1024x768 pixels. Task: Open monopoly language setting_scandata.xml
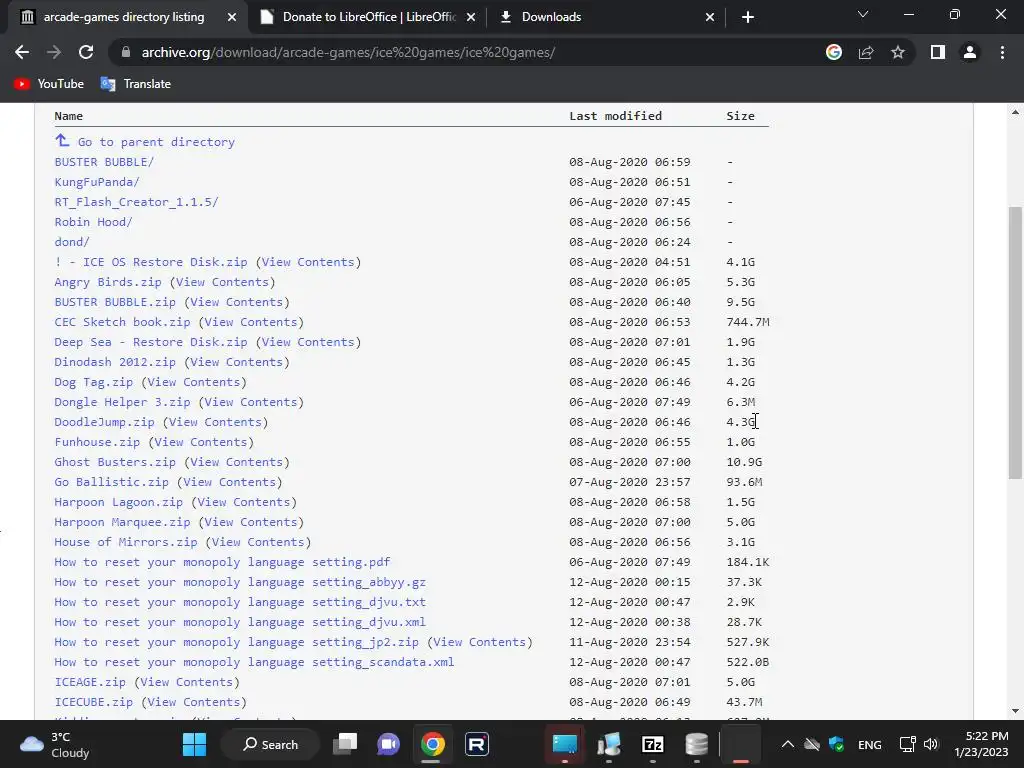click(254, 662)
